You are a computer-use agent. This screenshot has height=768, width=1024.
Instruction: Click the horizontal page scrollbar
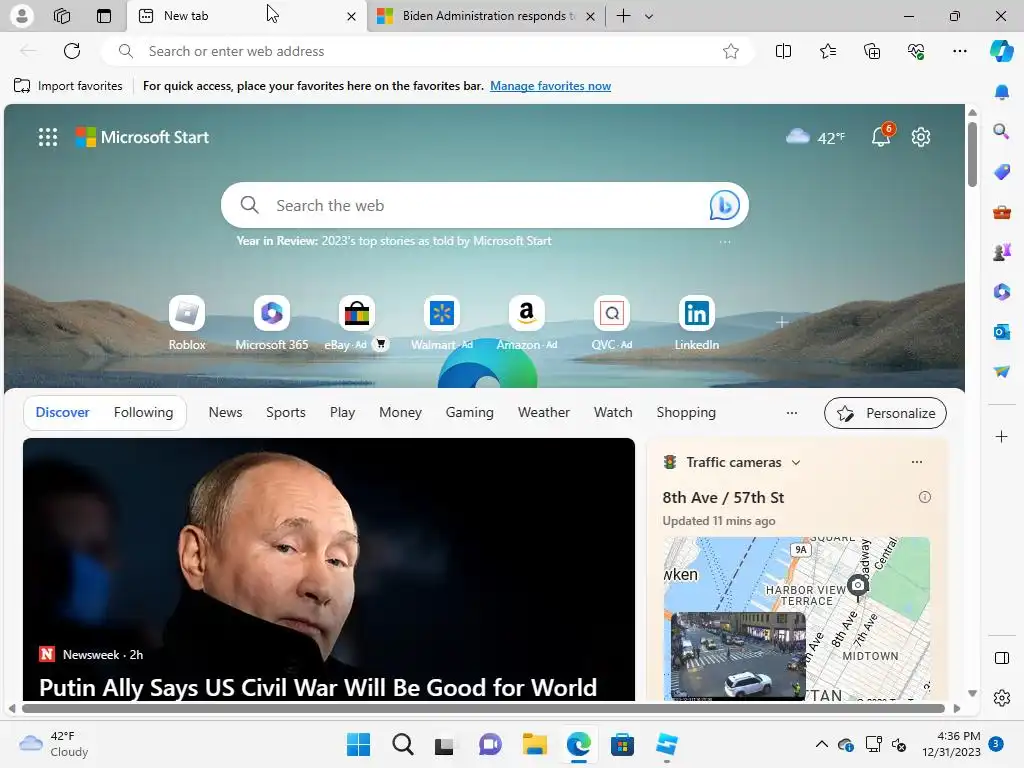[483, 708]
